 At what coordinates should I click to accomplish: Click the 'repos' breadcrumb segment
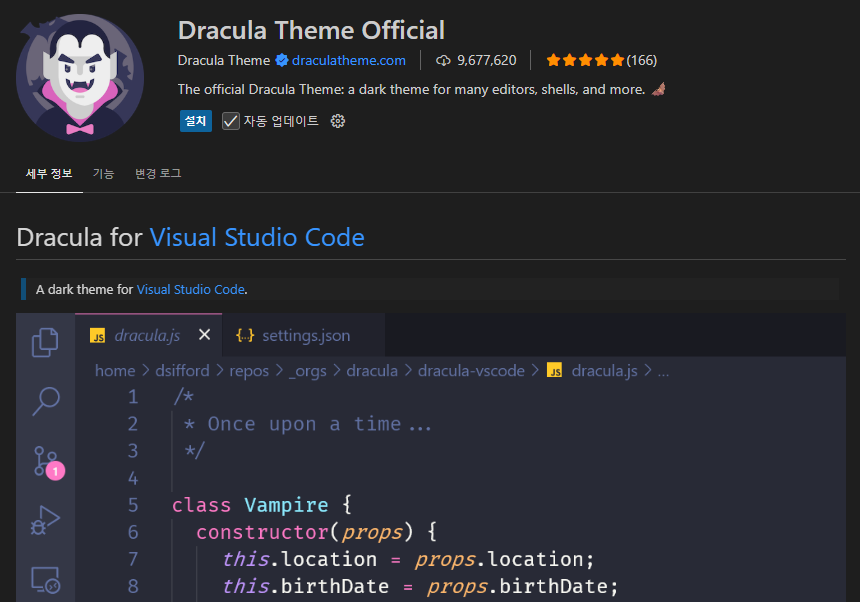249,371
